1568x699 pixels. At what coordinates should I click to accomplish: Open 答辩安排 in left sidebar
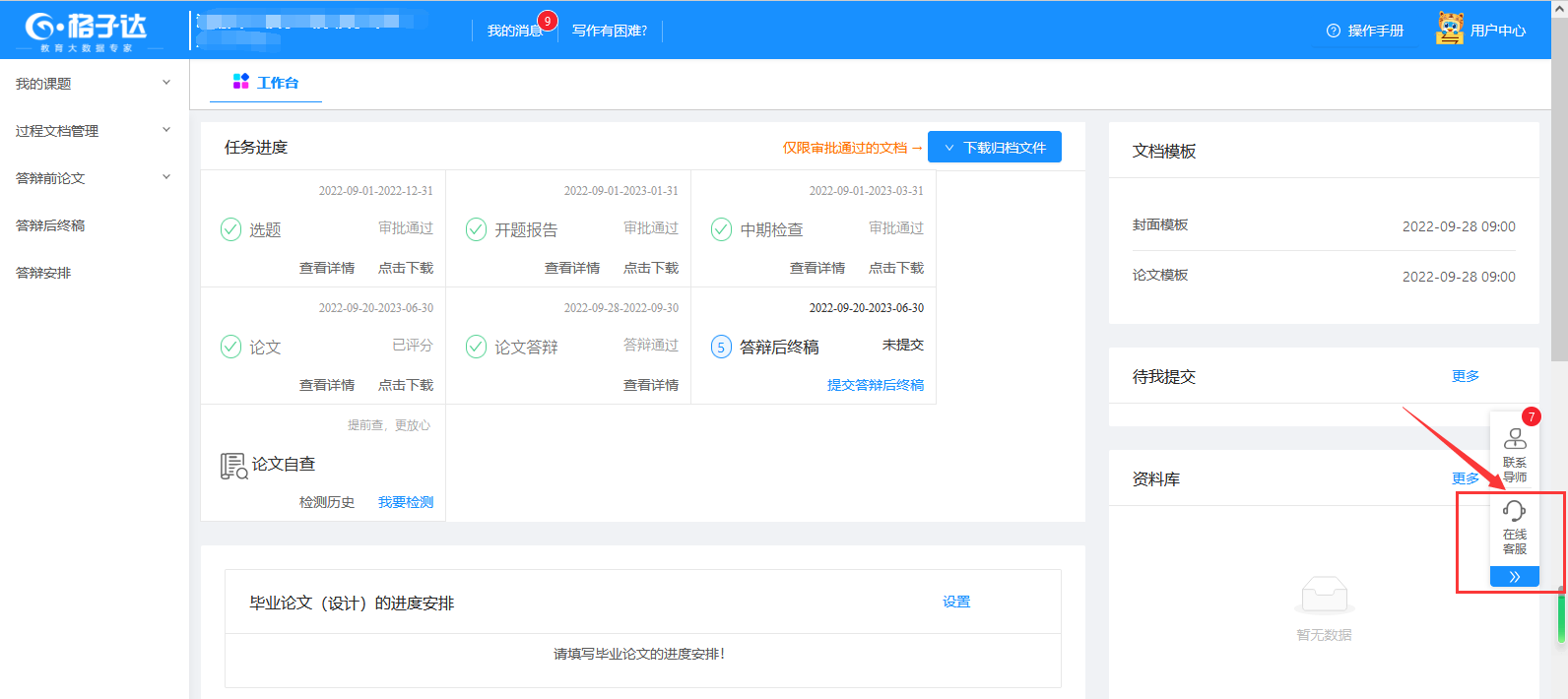43,273
